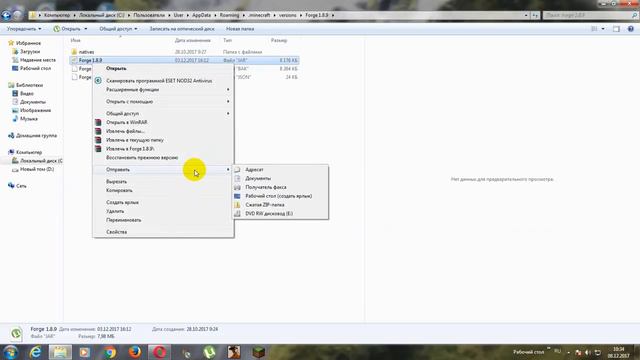Image resolution: width=640 pixels, height=360 pixels.
Task: Open view options dropdown arrow
Action: (x=603, y=29)
